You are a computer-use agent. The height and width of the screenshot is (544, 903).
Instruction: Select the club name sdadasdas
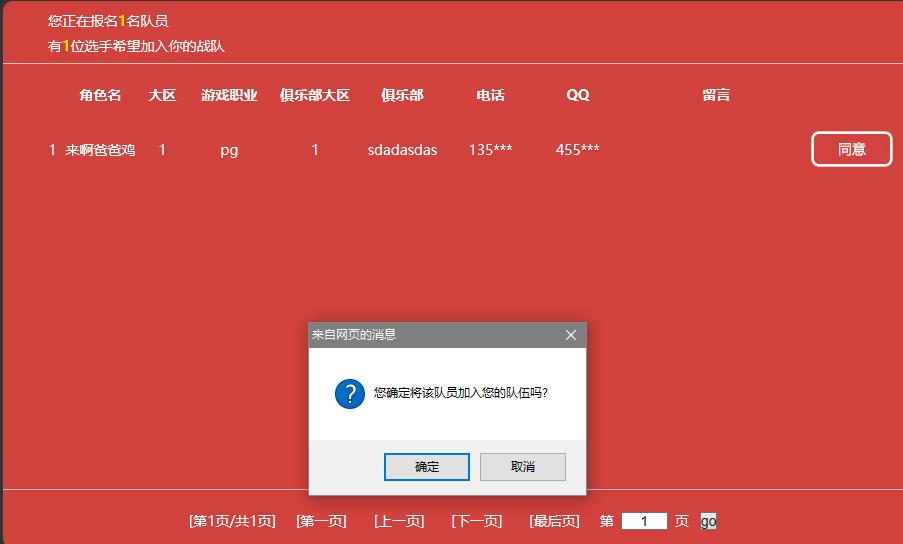[402, 150]
